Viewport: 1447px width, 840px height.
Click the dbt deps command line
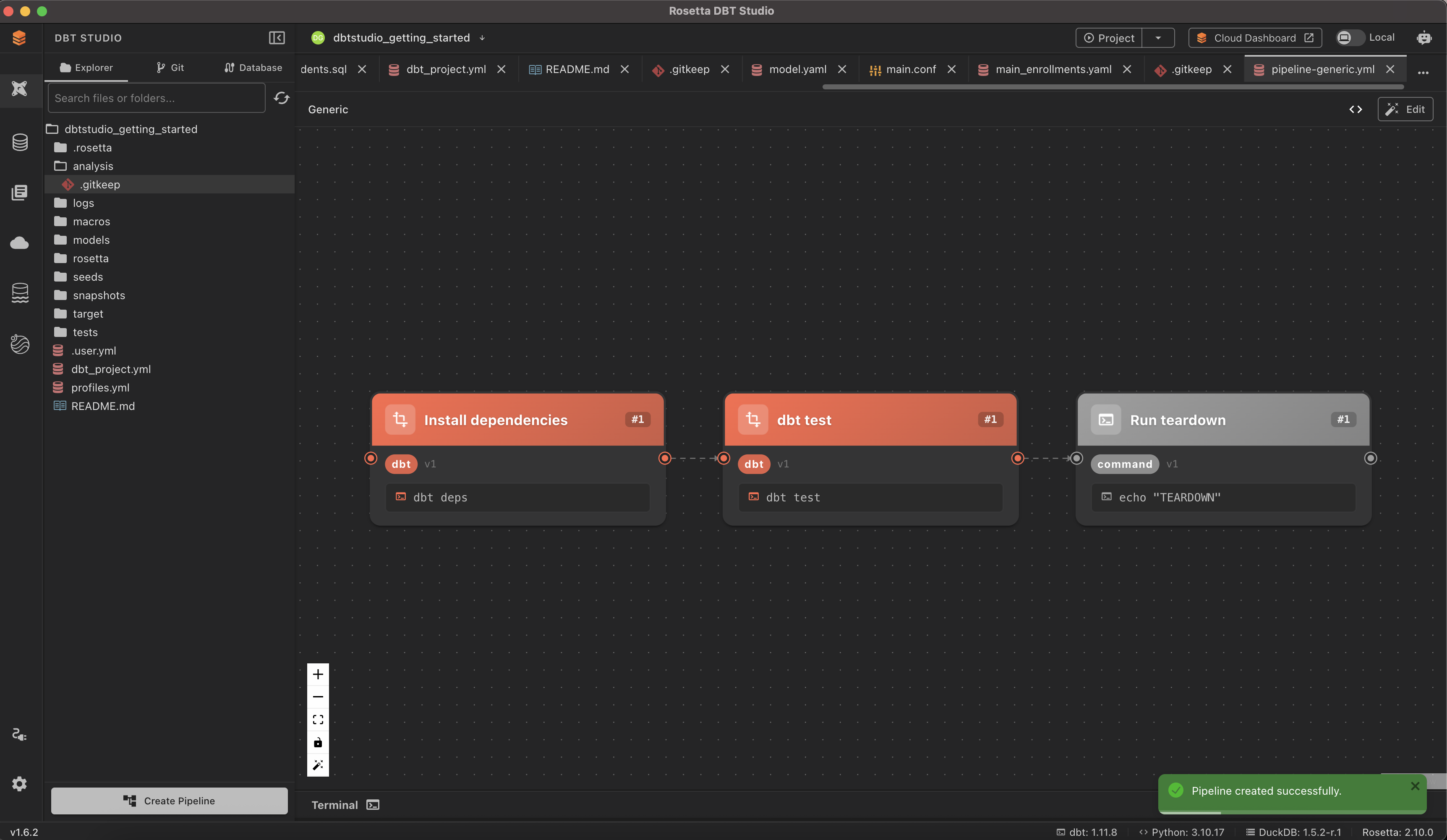517,498
